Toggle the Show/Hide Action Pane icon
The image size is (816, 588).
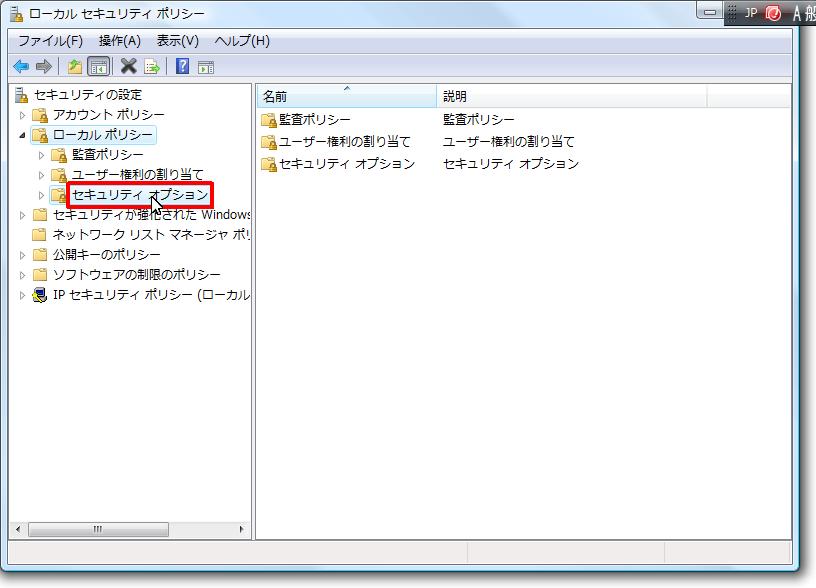coord(206,67)
